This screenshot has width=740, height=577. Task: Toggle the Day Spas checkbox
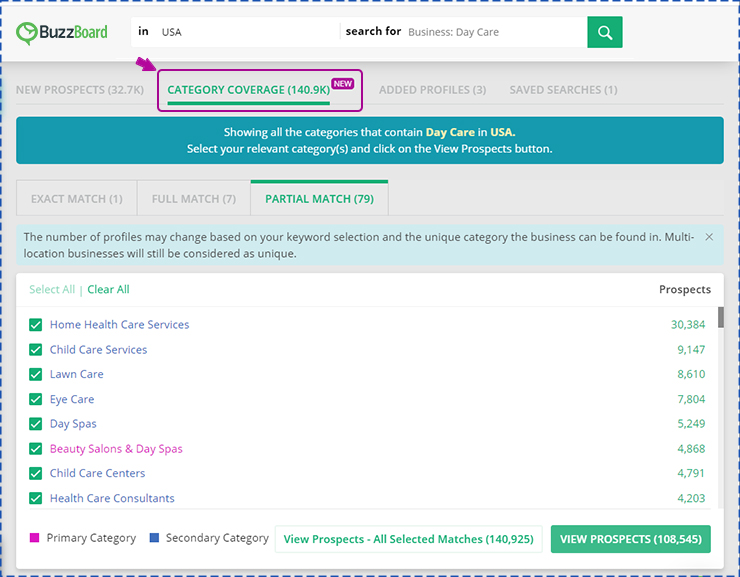36,424
